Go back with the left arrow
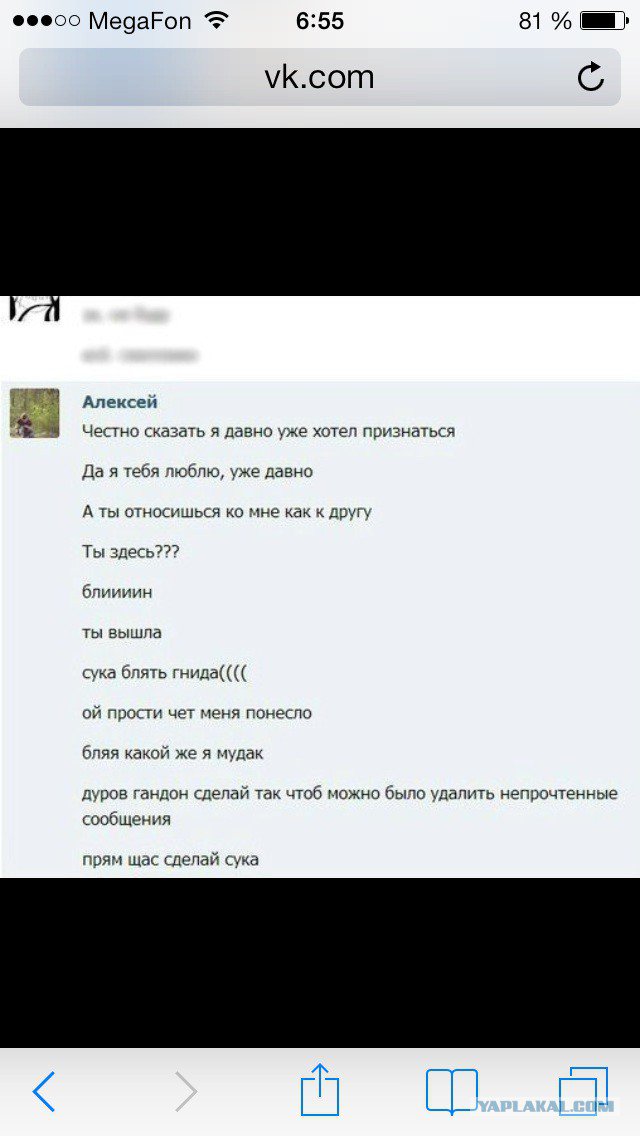 [43, 1091]
